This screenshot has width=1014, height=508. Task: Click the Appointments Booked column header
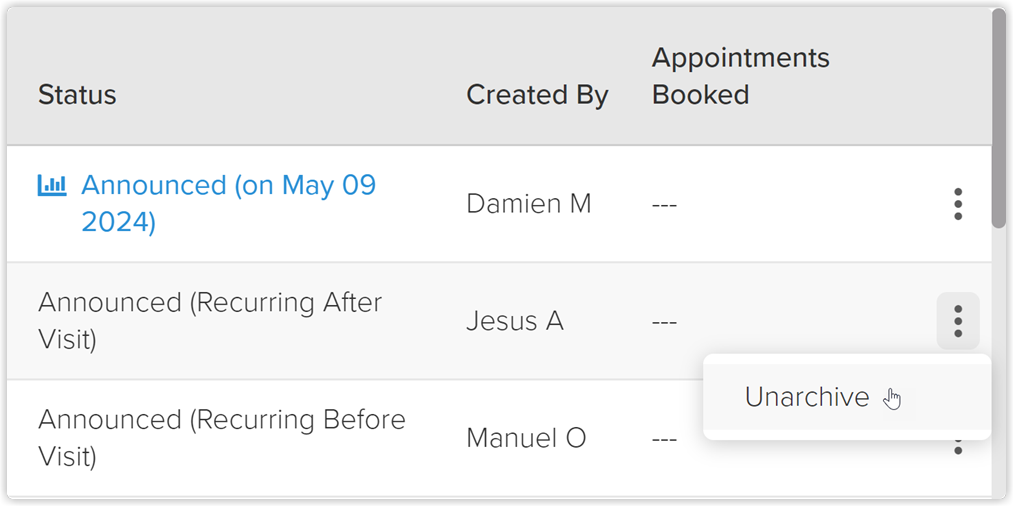740,76
